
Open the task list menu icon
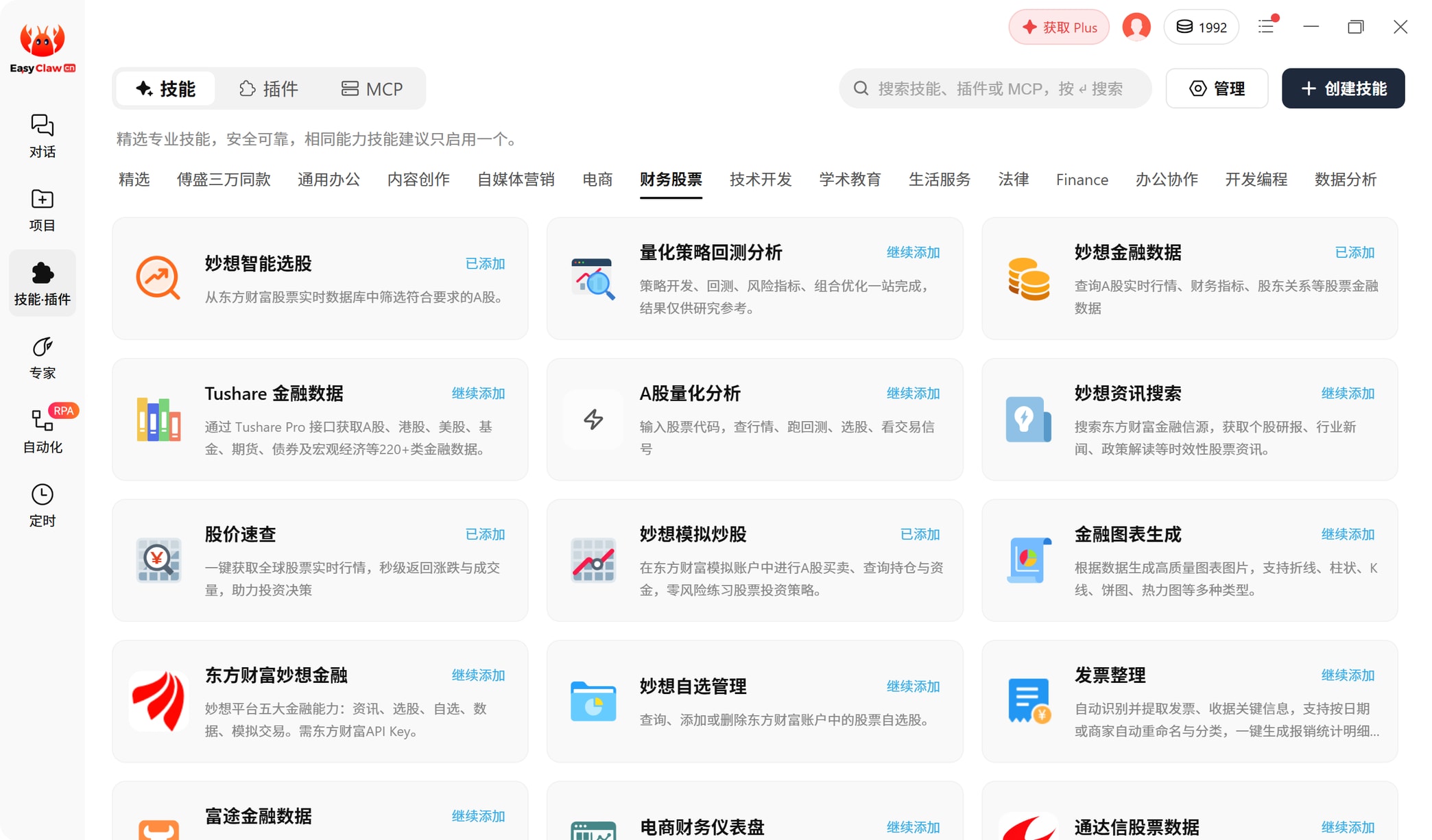click(x=1267, y=27)
